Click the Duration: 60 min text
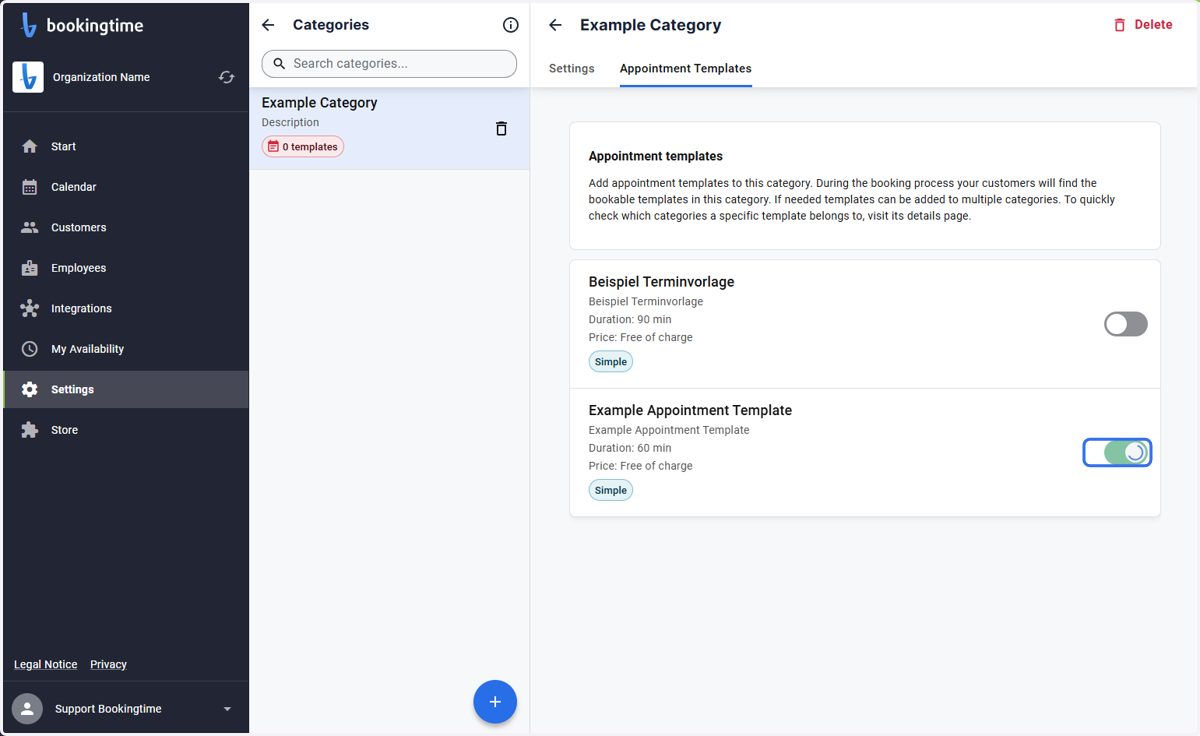Screen dimensions: 1200x736 pos(630,448)
